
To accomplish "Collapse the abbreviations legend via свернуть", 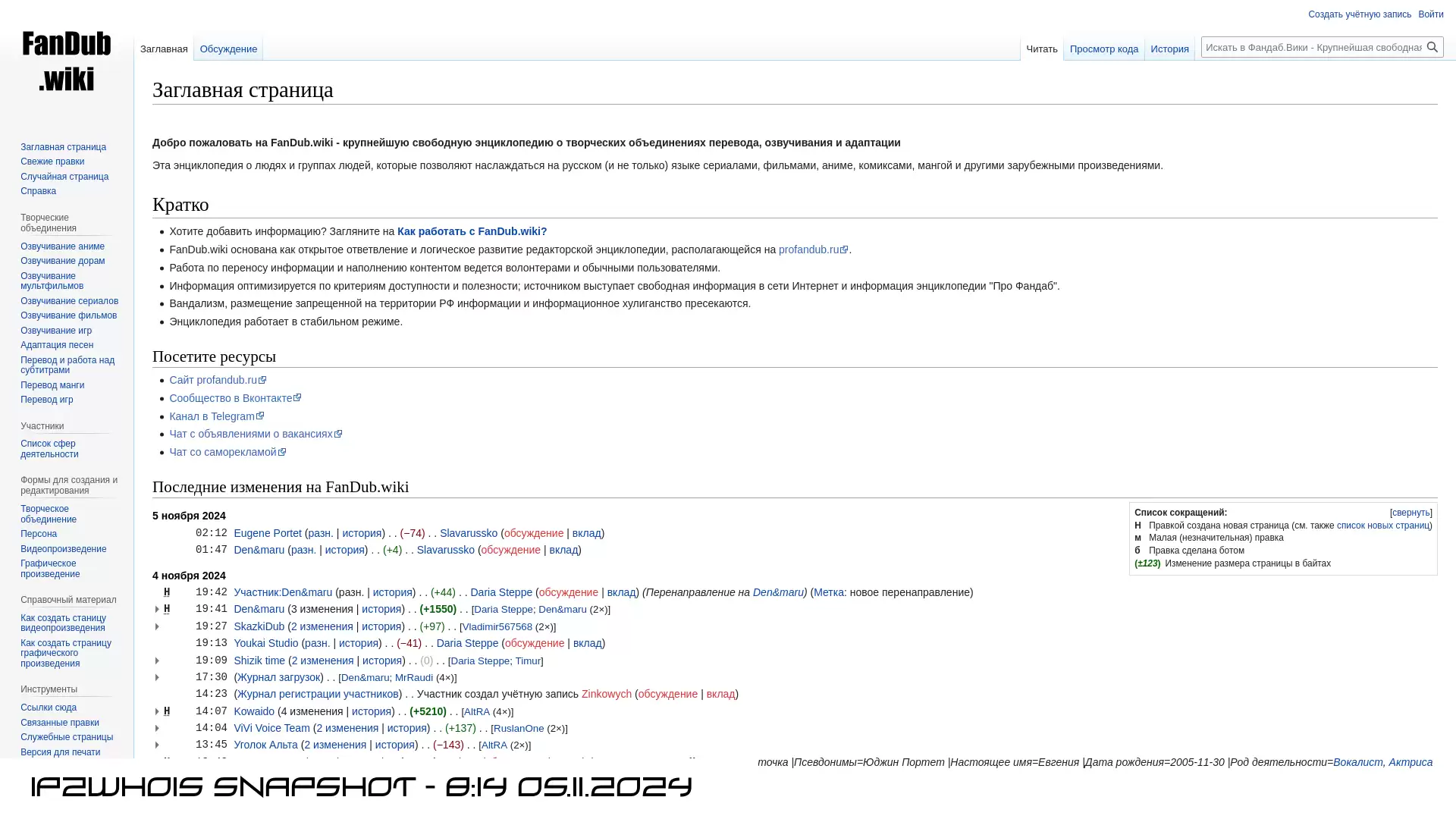I will tap(1410, 513).
